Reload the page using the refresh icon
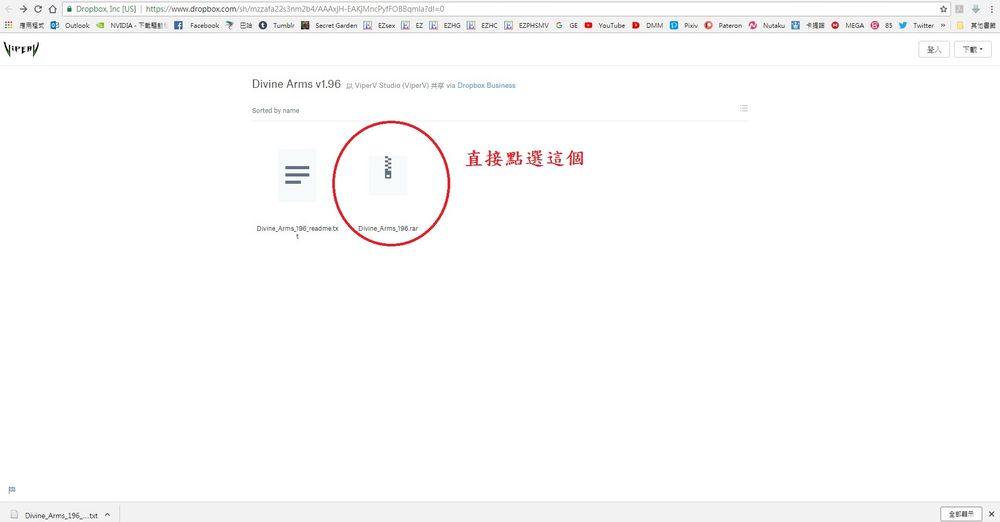 37,9
